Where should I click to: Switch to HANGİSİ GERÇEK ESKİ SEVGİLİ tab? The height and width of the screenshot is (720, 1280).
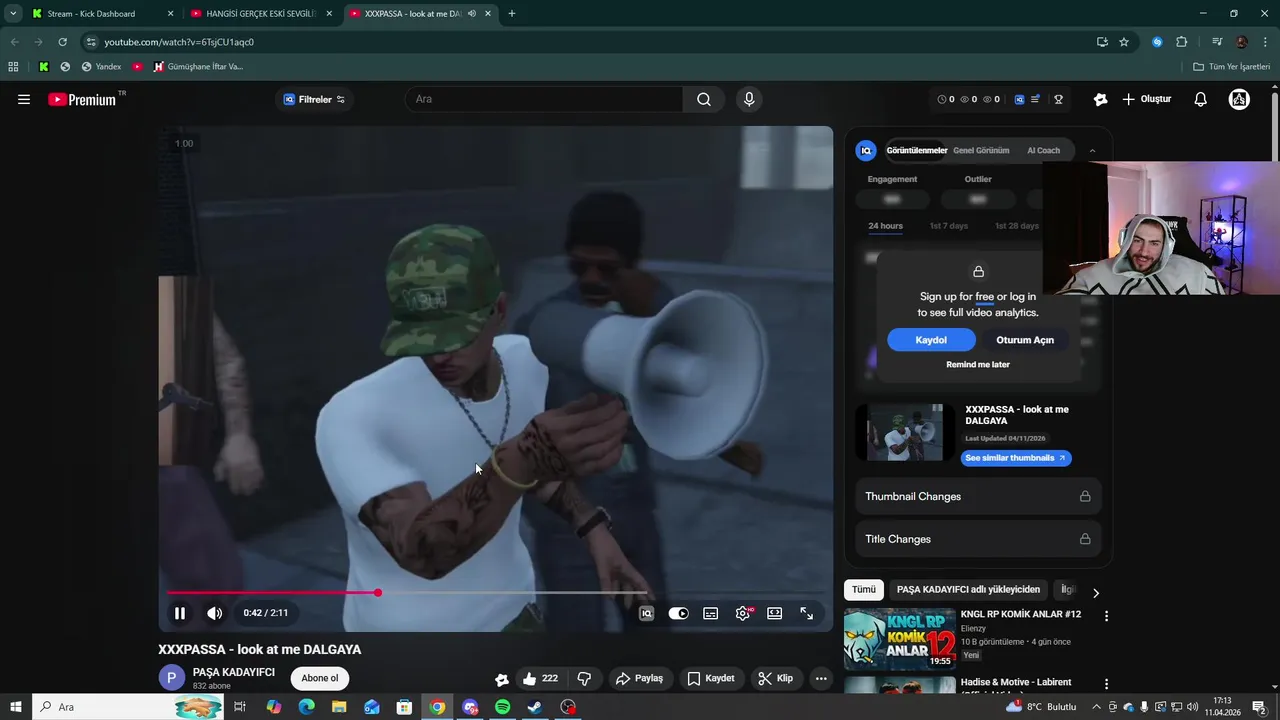[x=260, y=14]
